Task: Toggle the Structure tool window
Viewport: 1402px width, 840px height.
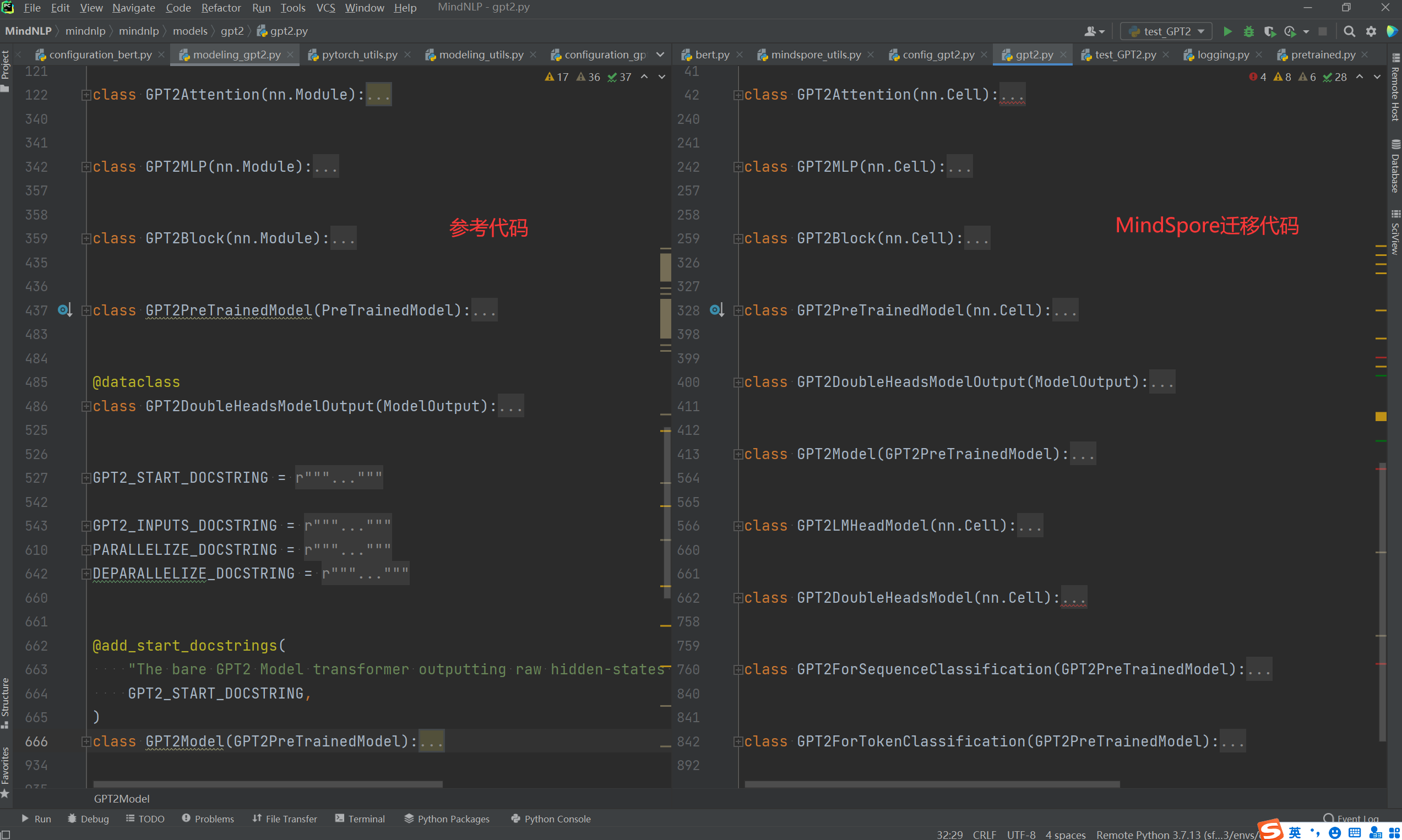Action: [5, 702]
